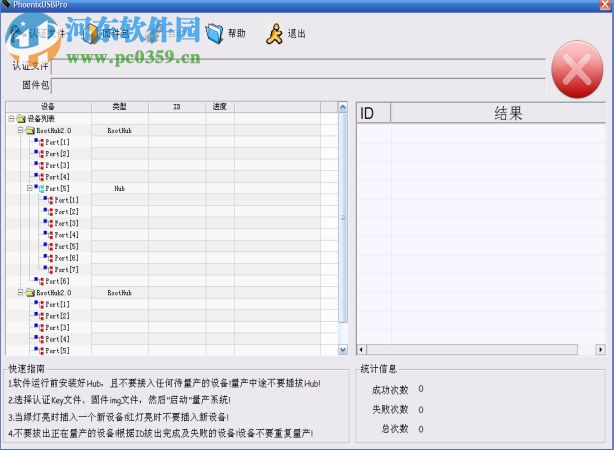
Task: Collapse the 设备列表 root tree node
Action: click(11, 119)
